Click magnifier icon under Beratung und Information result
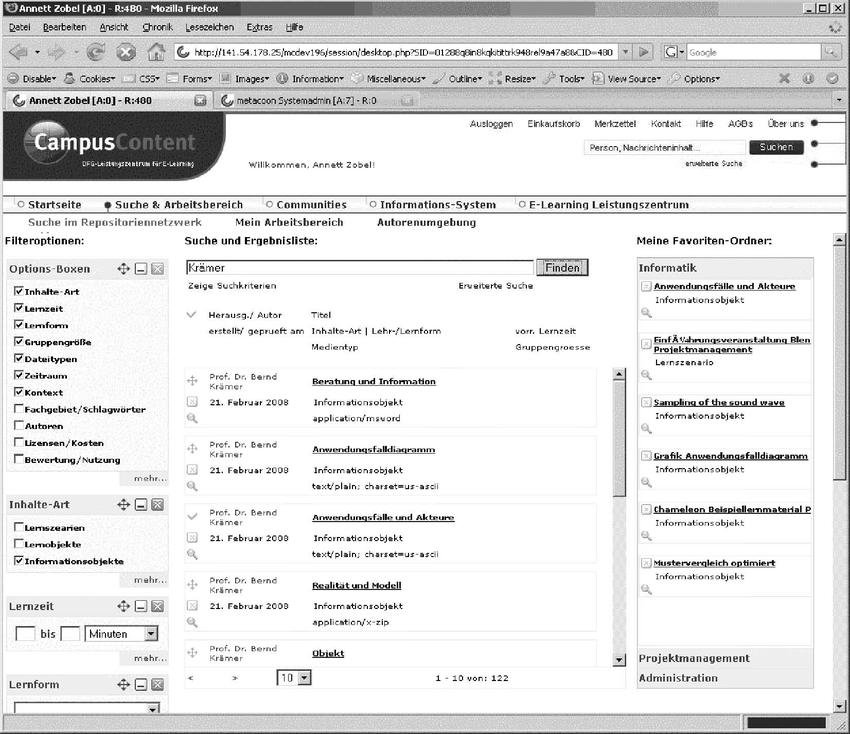This screenshot has height=734, width=850. (192, 418)
